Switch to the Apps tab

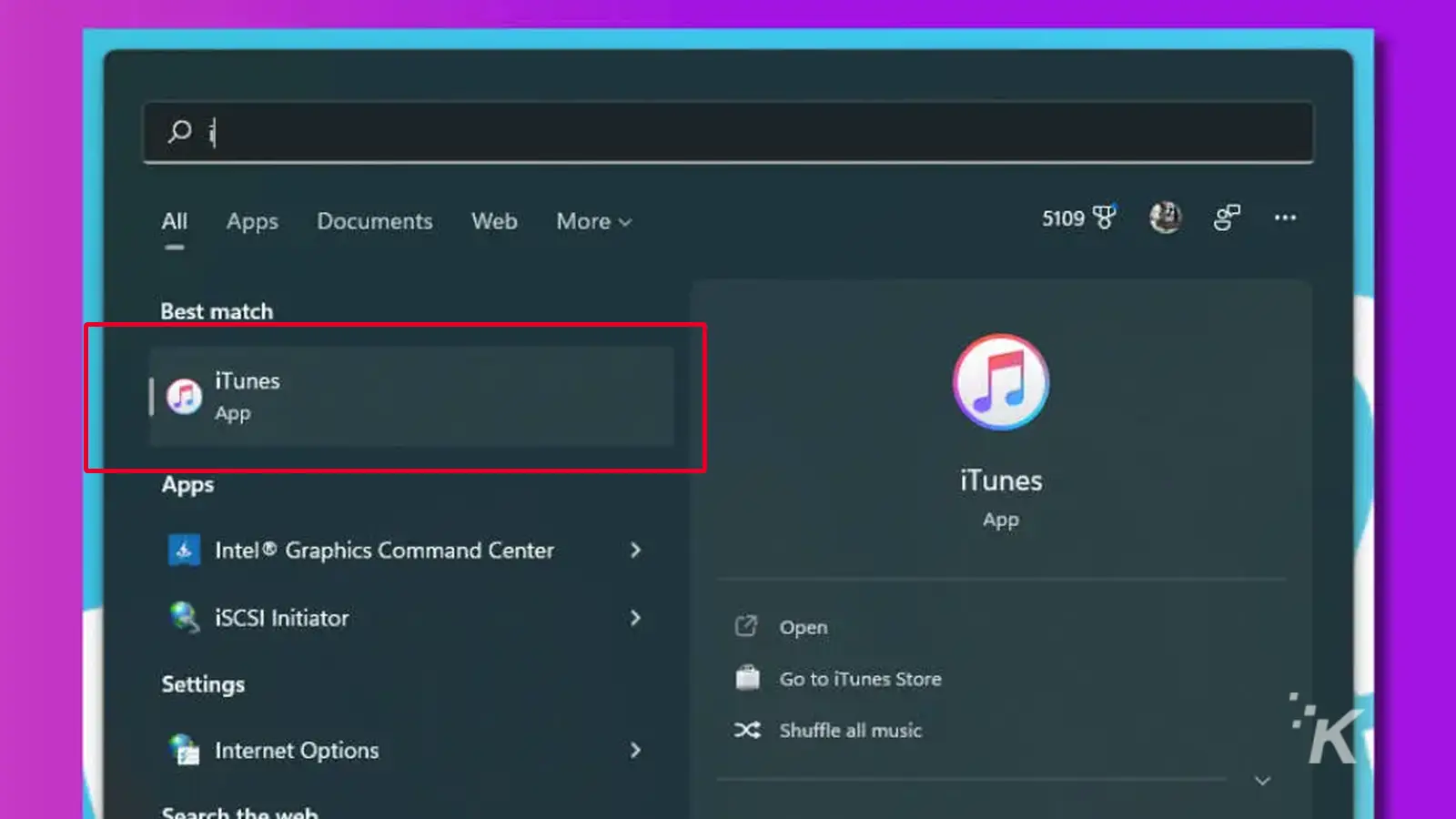tap(252, 221)
